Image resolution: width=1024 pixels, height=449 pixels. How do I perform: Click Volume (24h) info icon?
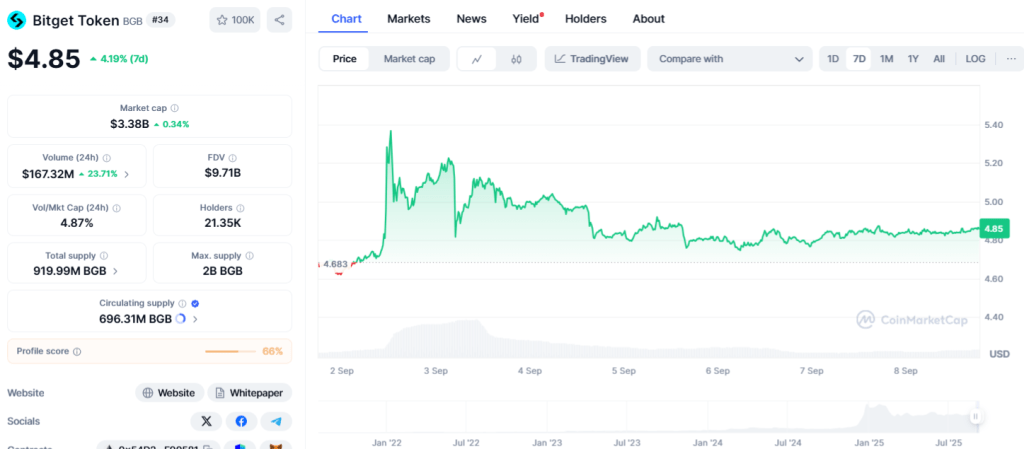106,158
